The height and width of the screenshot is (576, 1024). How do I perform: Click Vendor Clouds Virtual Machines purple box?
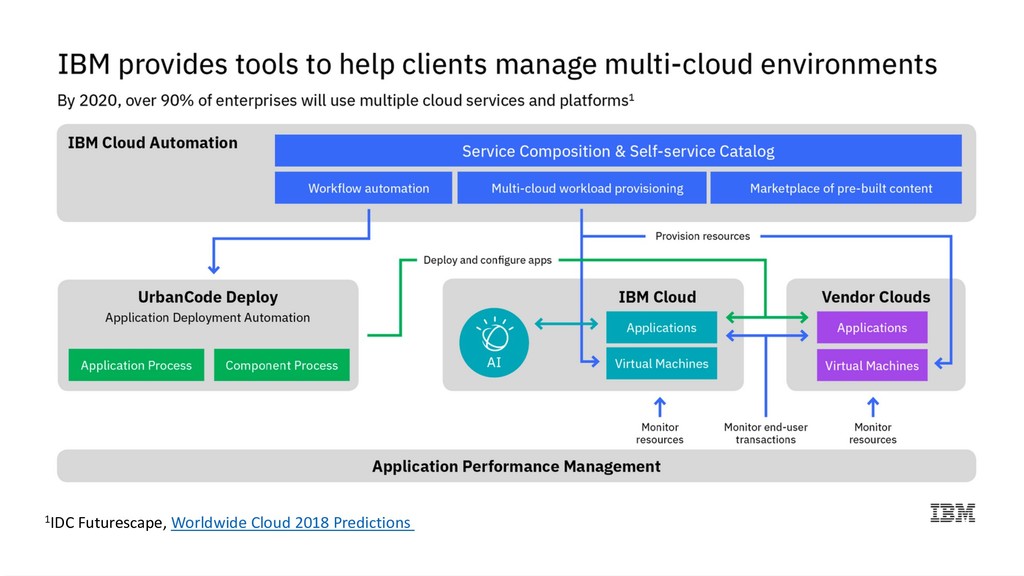[x=872, y=366]
